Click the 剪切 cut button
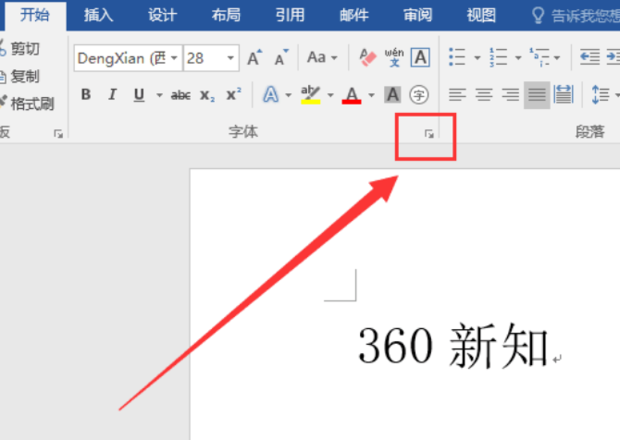 [20, 49]
